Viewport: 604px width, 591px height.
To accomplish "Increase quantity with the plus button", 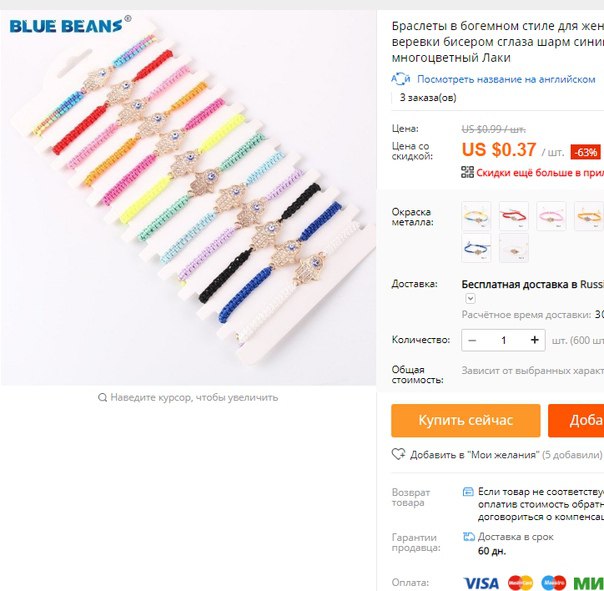I will pyautogui.click(x=534, y=340).
